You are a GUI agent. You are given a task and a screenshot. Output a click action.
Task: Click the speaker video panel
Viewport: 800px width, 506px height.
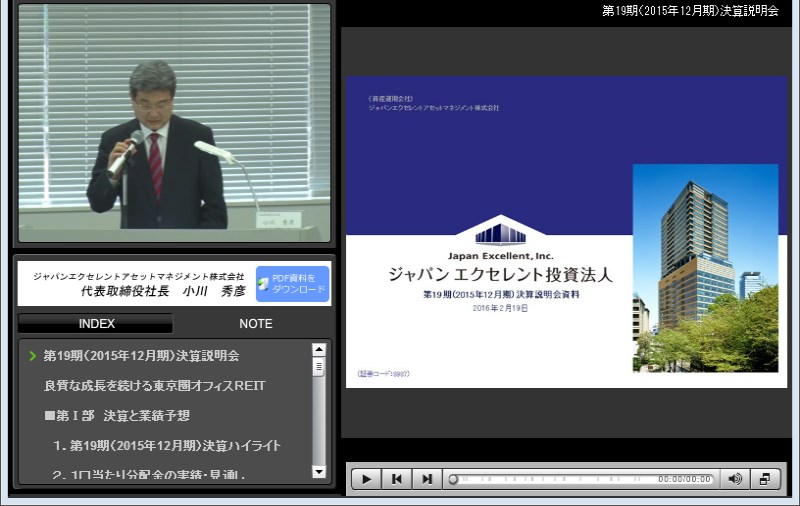[174, 123]
